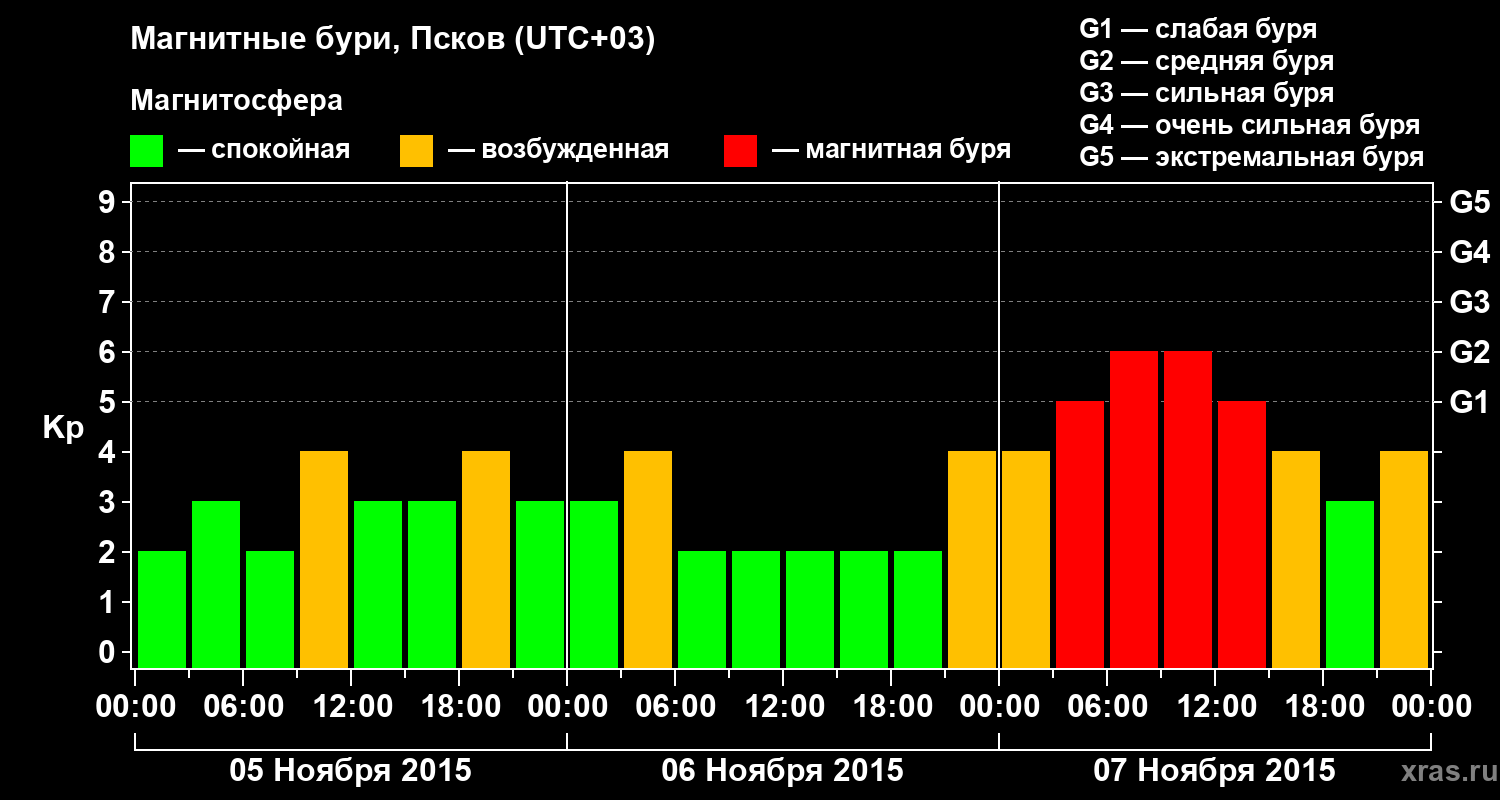Image resolution: width=1500 pixels, height=800 pixels.
Task: Click the 'G3 — сильная буря' legend line
Action: point(1207,93)
